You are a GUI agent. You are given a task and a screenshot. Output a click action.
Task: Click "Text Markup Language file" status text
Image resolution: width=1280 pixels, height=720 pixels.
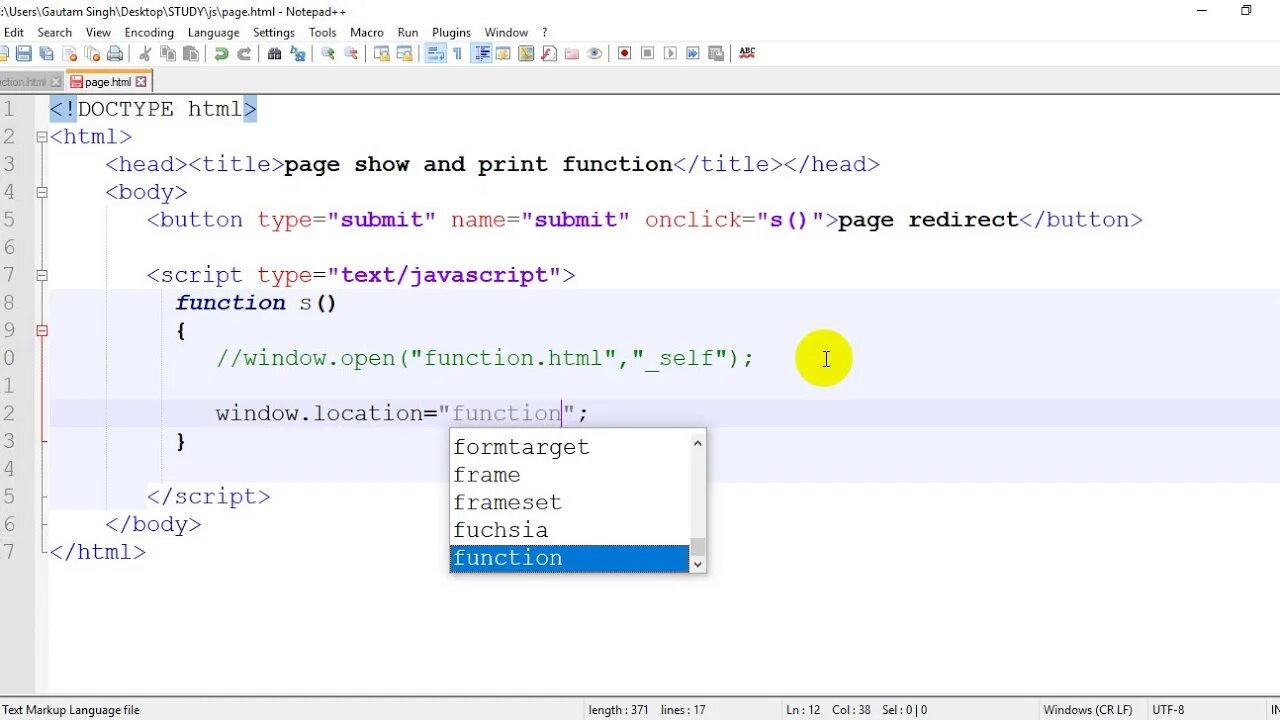point(71,710)
